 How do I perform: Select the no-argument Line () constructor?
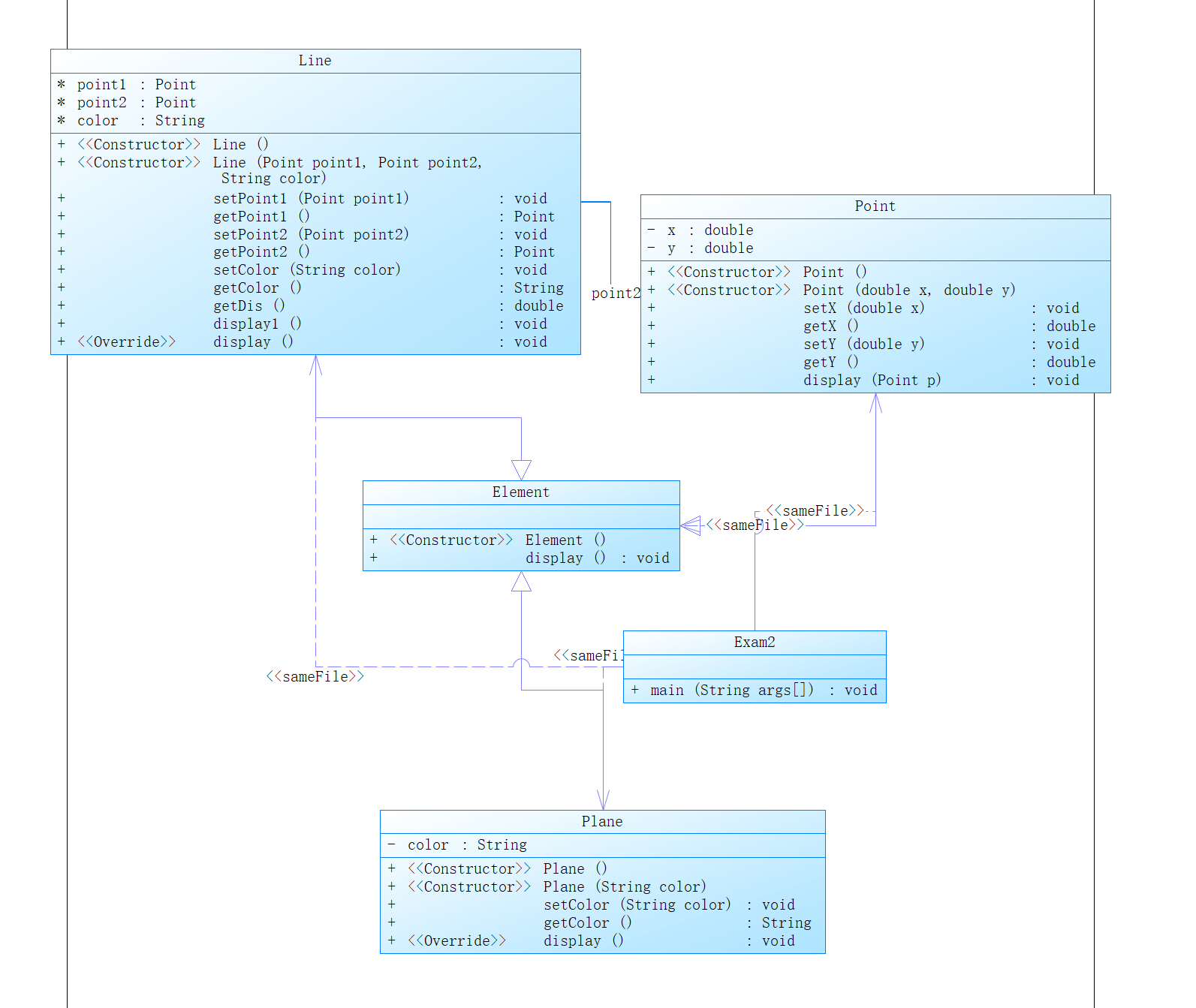240,145
